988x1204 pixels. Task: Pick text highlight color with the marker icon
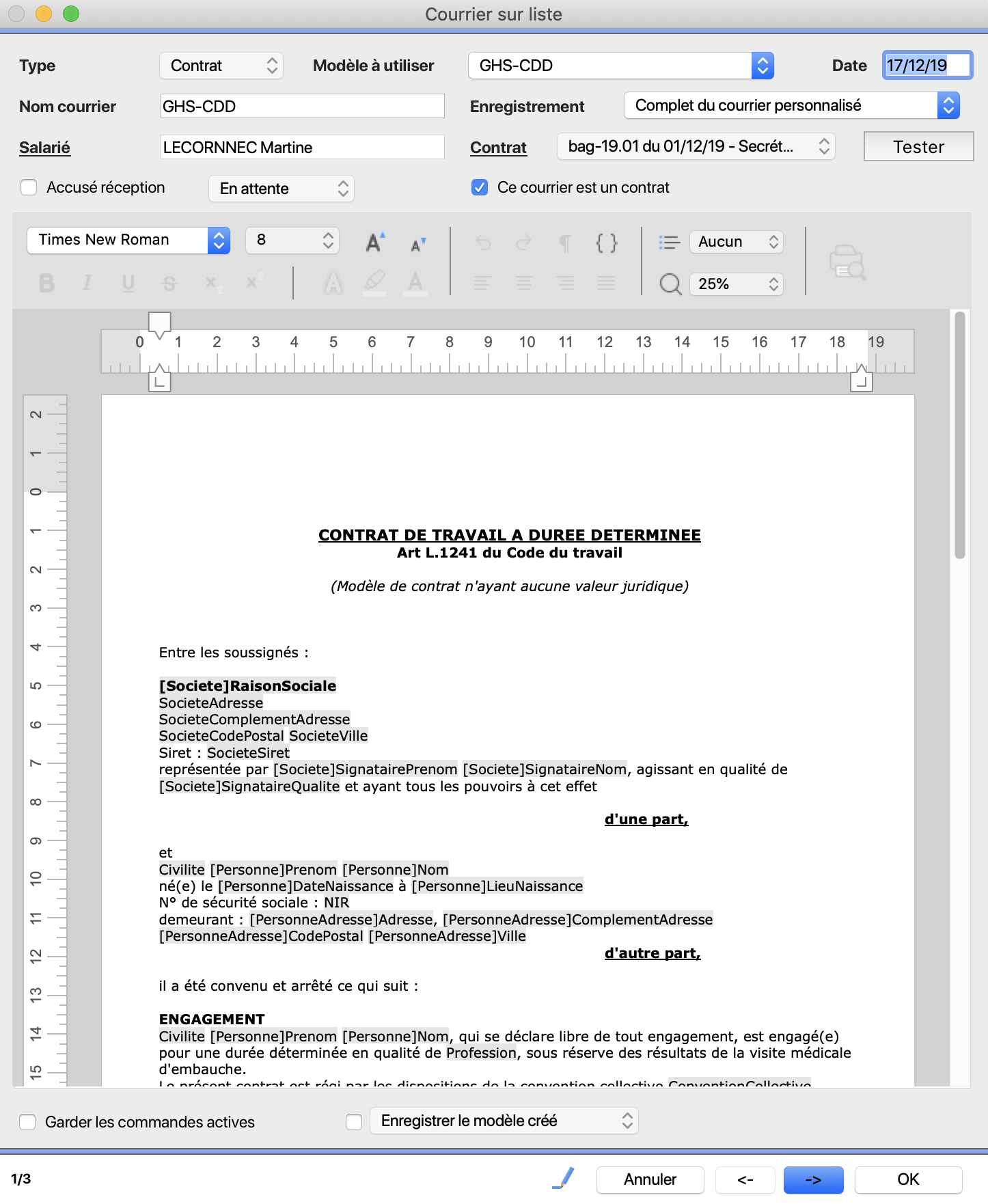click(x=374, y=283)
